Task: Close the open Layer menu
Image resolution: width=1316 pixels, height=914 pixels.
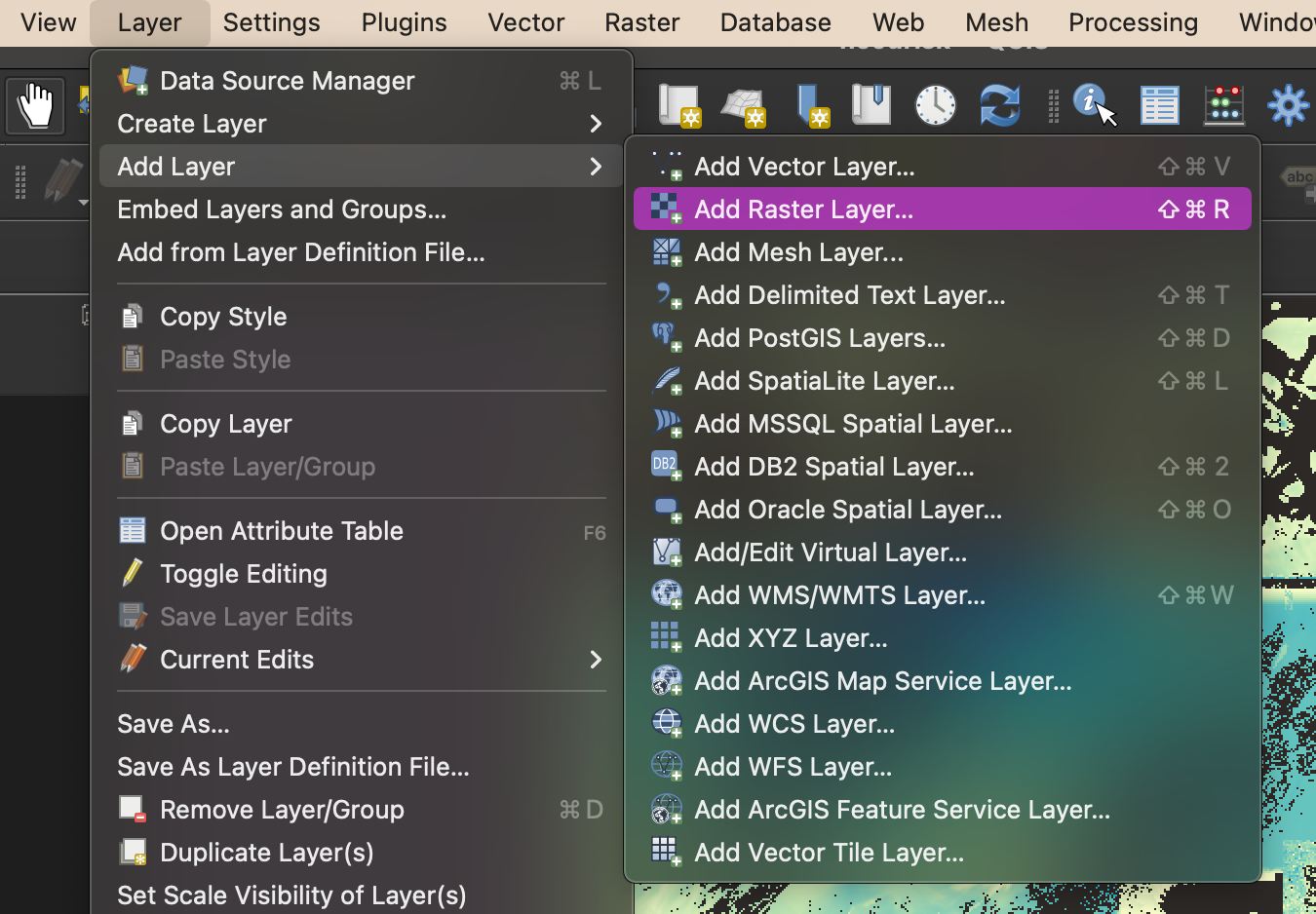Action: (149, 22)
